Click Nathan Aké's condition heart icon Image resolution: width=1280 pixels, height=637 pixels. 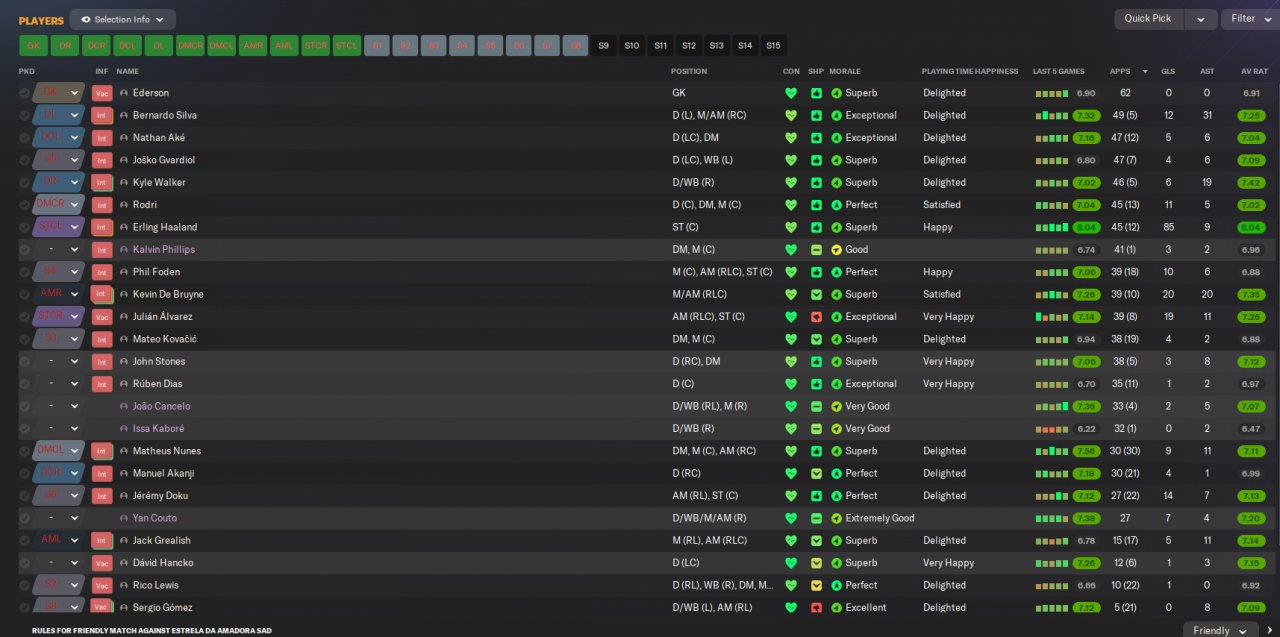(x=791, y=138)
